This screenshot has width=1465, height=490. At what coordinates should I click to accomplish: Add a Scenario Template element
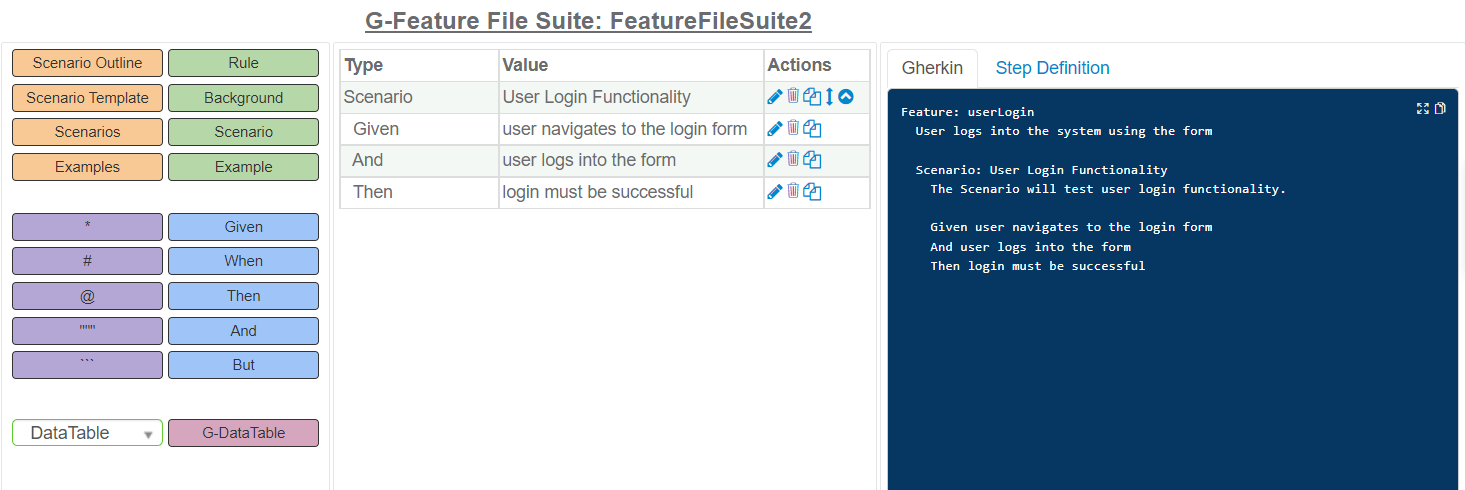87,98
